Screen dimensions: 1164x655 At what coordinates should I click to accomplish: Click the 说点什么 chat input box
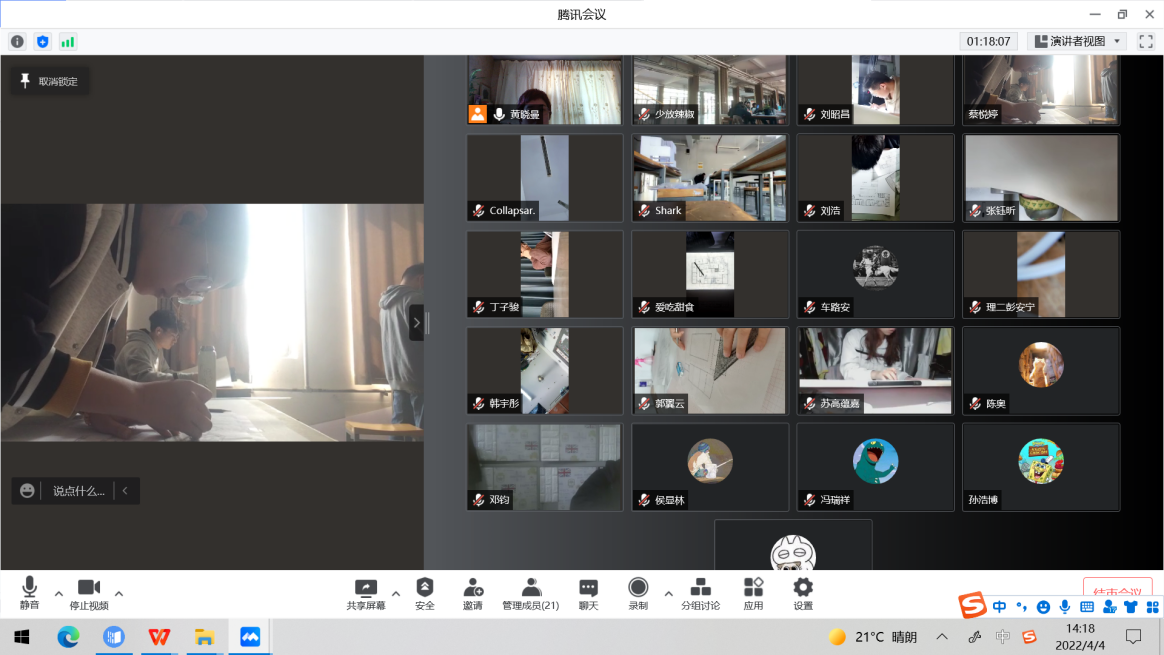pos(78,491)
